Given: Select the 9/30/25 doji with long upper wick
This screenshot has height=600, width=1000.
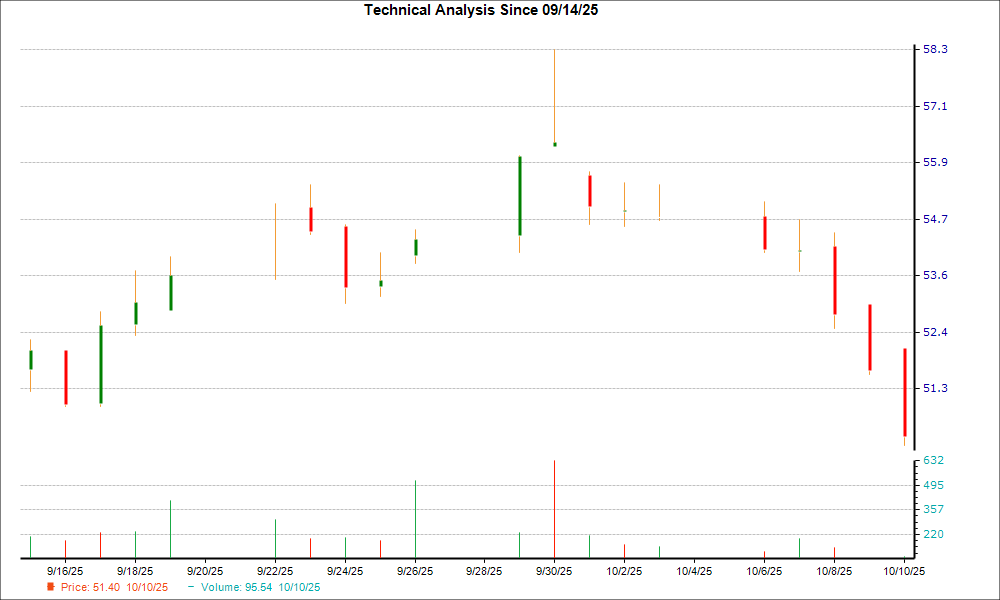Looking at the screenshot, I should coord(555,144).
